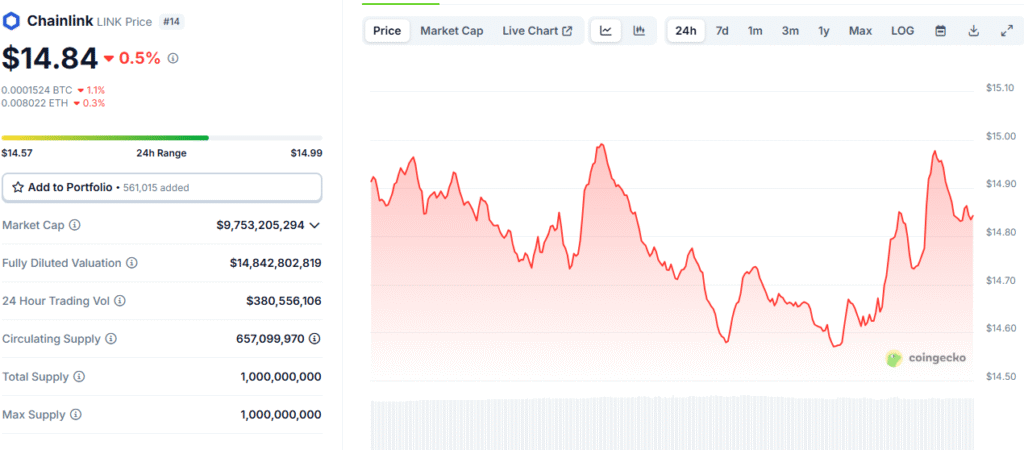The height and width of the screenshot is (450, 1024).
Task: Open the Live Chart external link
Action: [537, 31]
